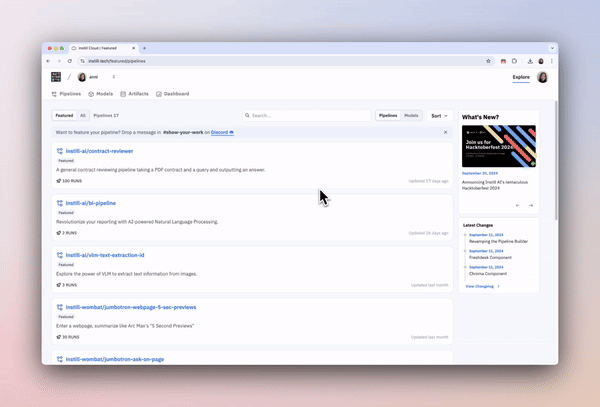The height and width of the screenshot is (407, 600).
Task: Click the Chrome profile avatar in toolbar
Action: point(541,61)
